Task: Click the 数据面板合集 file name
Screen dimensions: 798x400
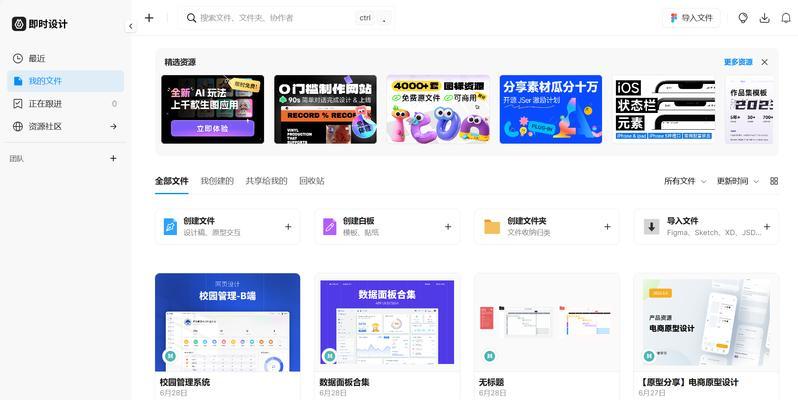Action: click(345, 382)
